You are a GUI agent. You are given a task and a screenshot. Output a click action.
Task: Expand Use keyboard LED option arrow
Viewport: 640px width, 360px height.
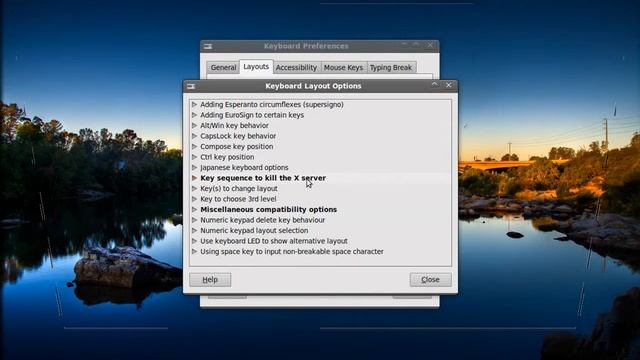pyautogui.click(x=194, y=241)
